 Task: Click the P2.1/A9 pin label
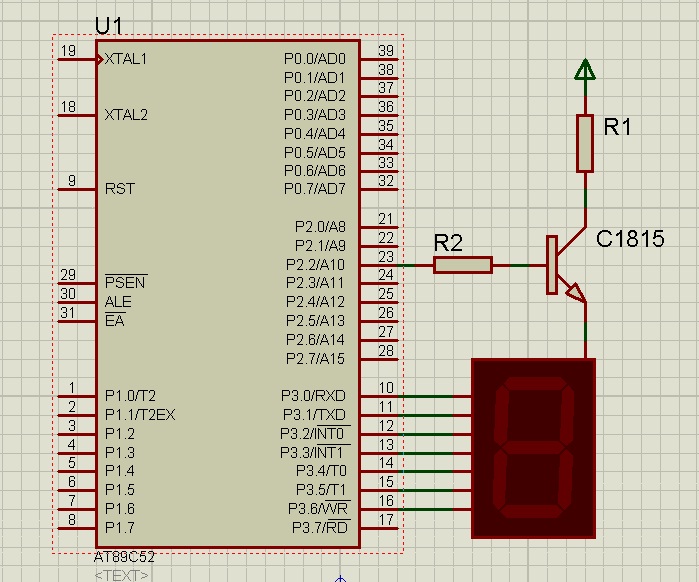pos(320,246)
